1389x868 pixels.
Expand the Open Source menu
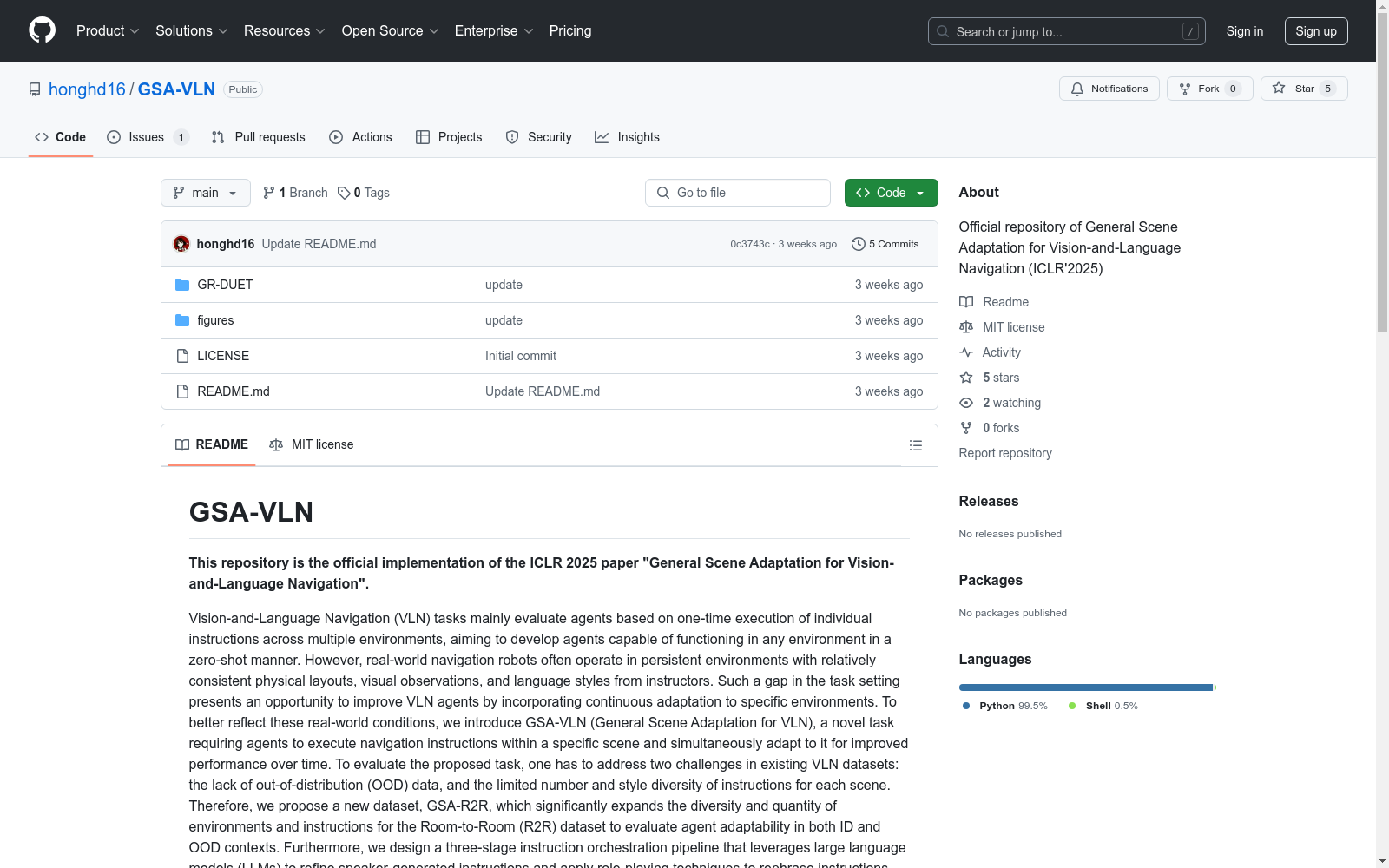391,31
